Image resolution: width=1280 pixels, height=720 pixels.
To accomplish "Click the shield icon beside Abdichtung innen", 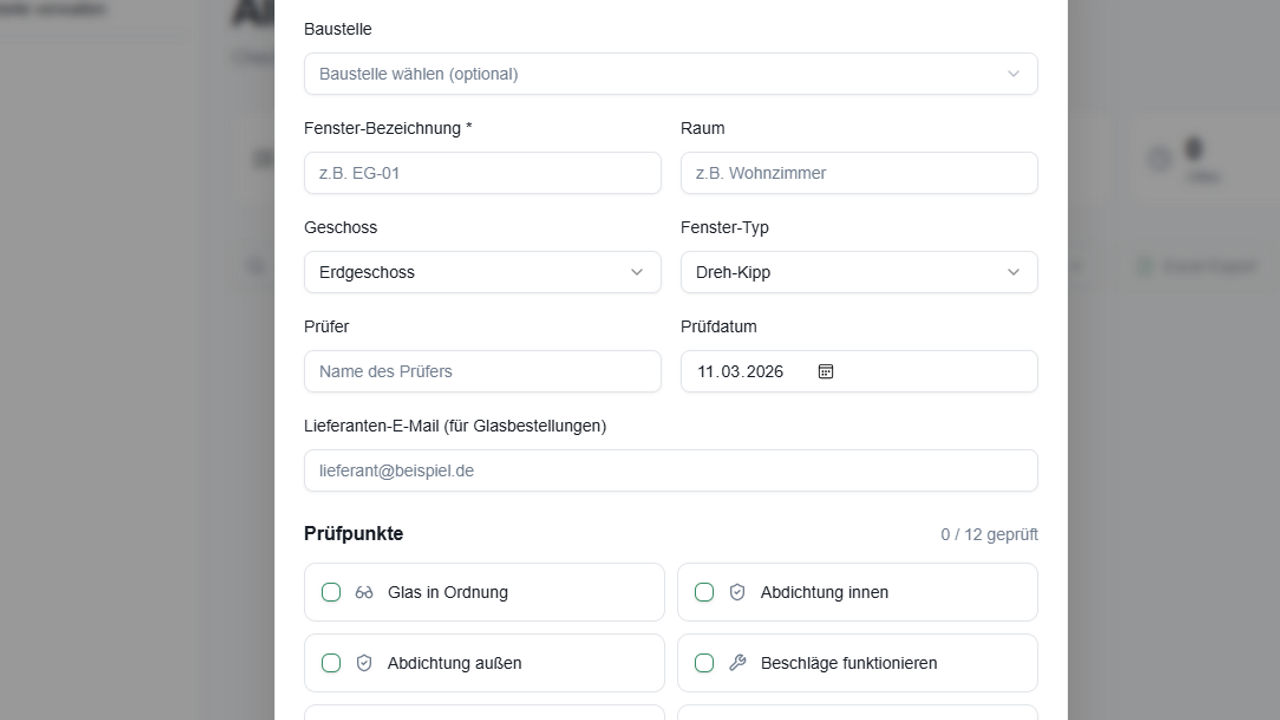I will pos(737,592).
